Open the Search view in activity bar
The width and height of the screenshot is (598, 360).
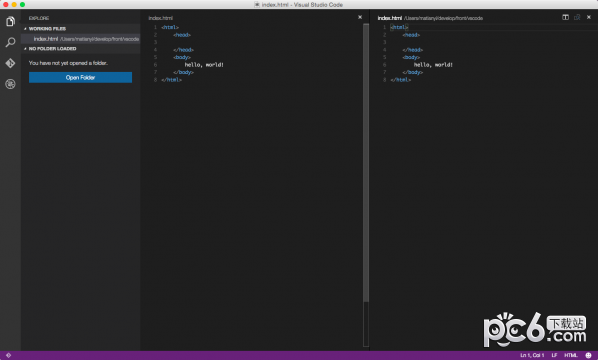click(10, 42)
